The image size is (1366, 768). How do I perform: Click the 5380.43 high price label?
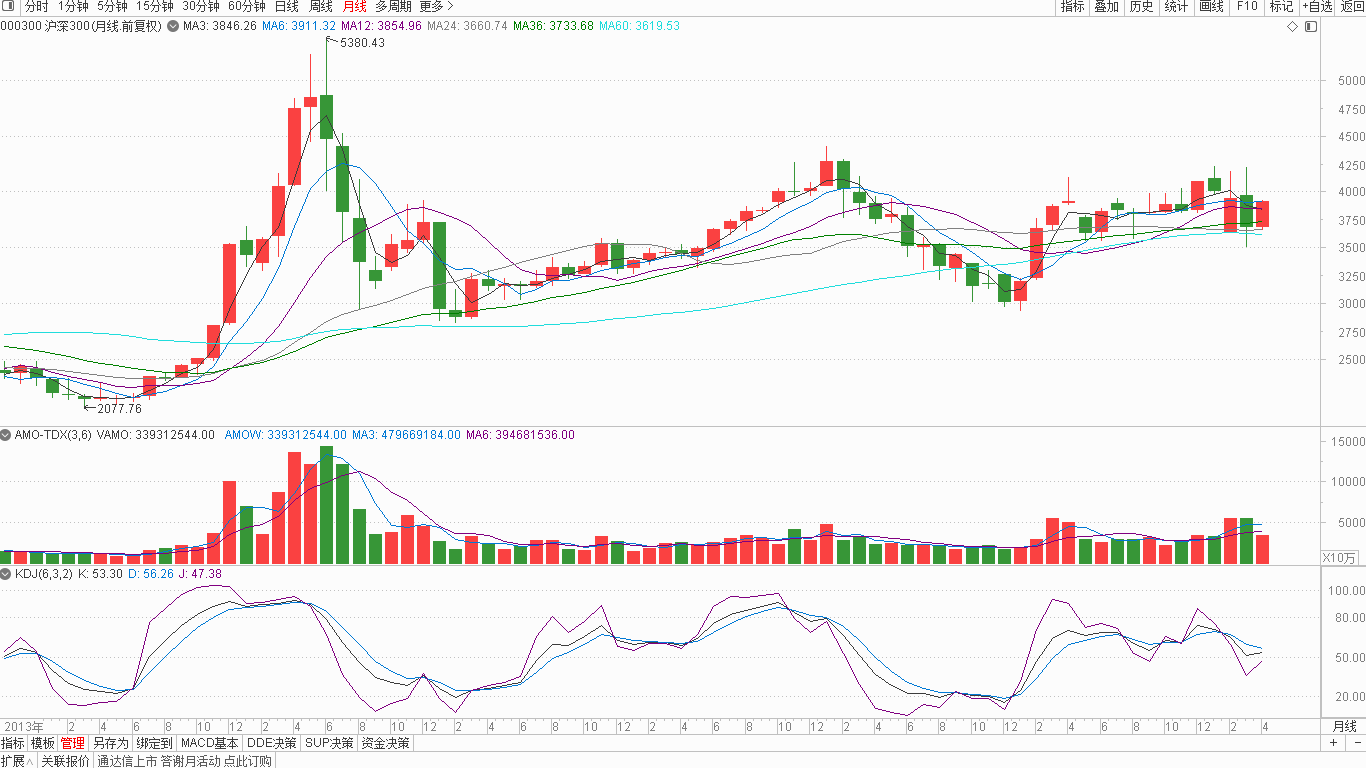pos(362,43)
